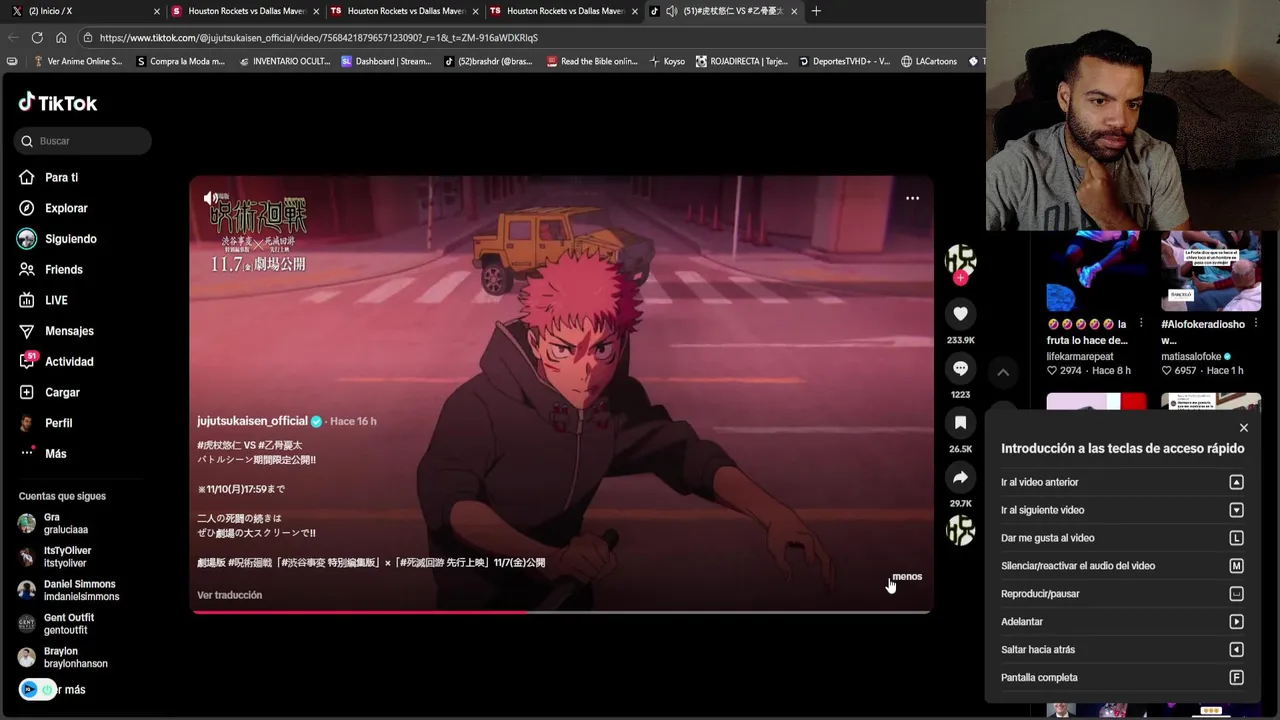Open matiasalofoke video thumbnail
This screenshot has height=720, width=1280.
[1210, 271]
